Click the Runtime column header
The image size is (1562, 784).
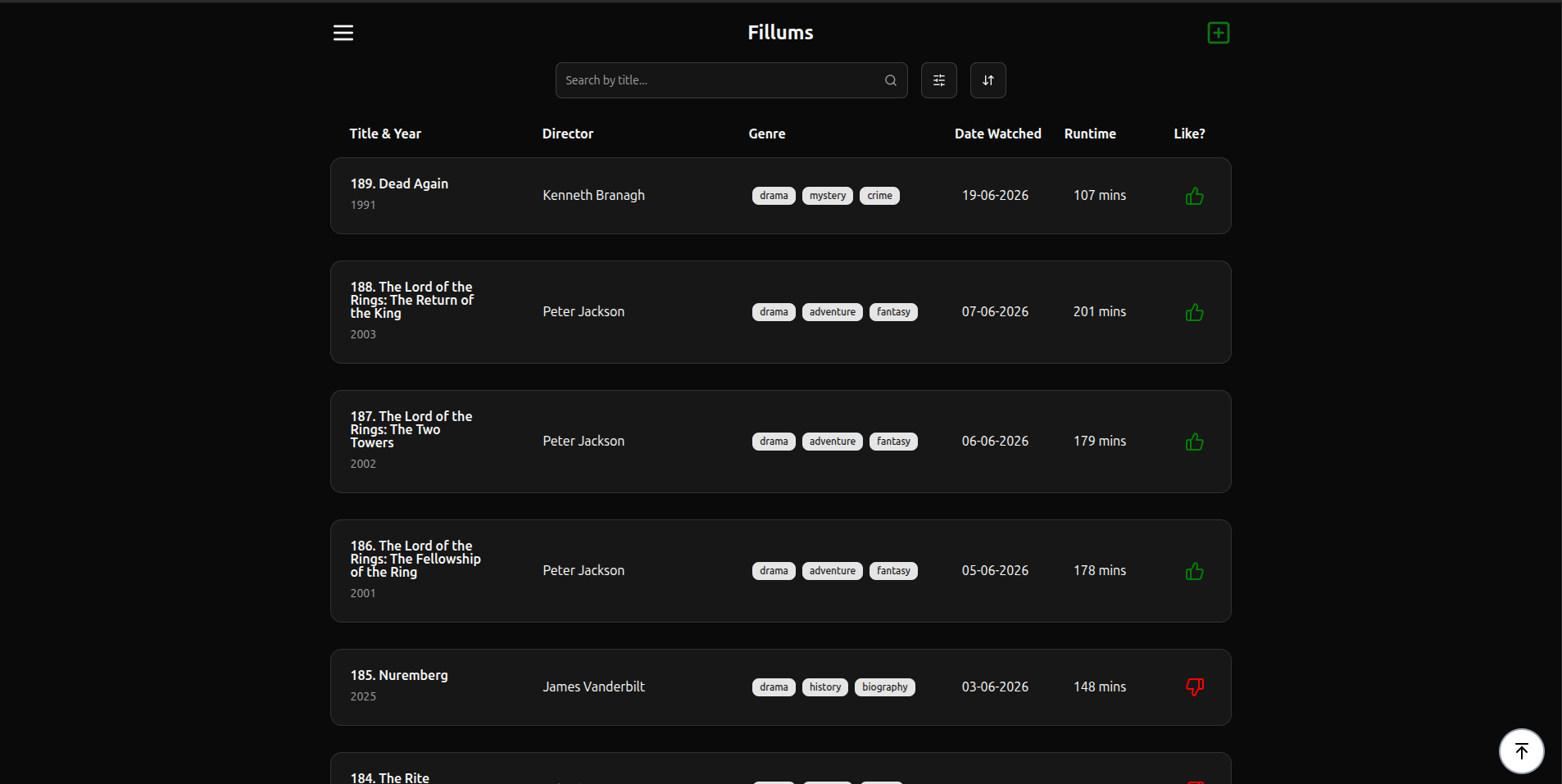pyautogui.click(x=1090, y=134)
